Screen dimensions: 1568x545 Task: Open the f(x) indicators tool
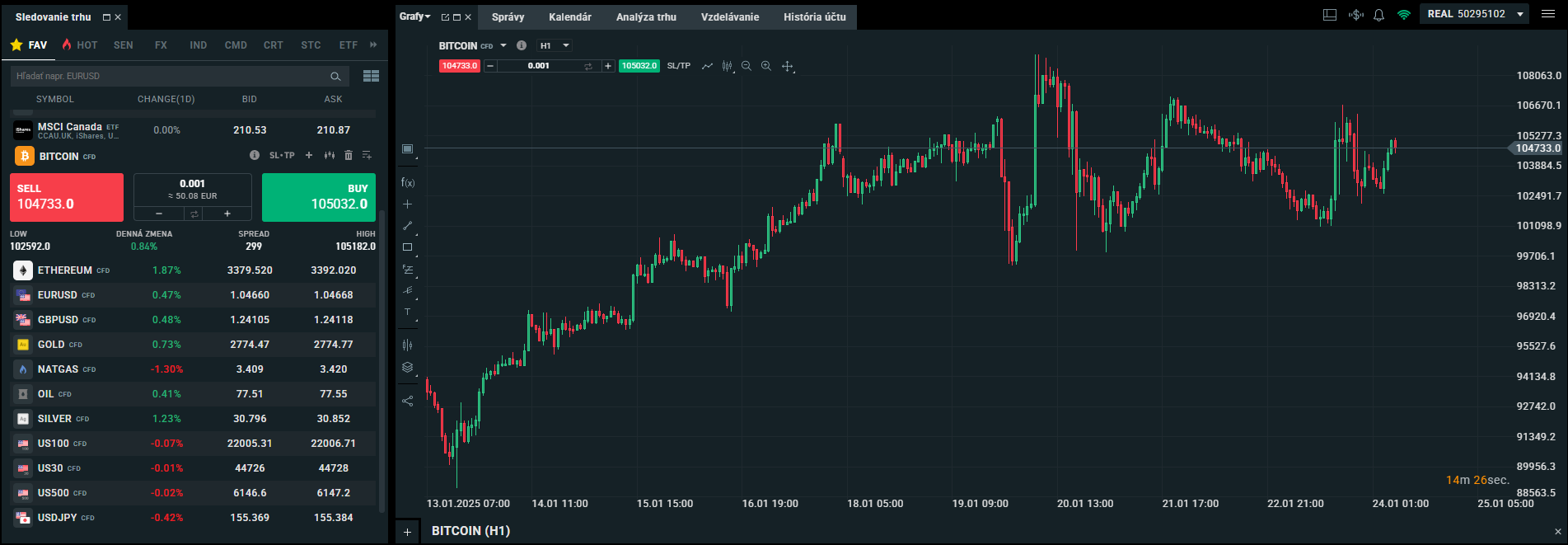[x=408, y=182]
